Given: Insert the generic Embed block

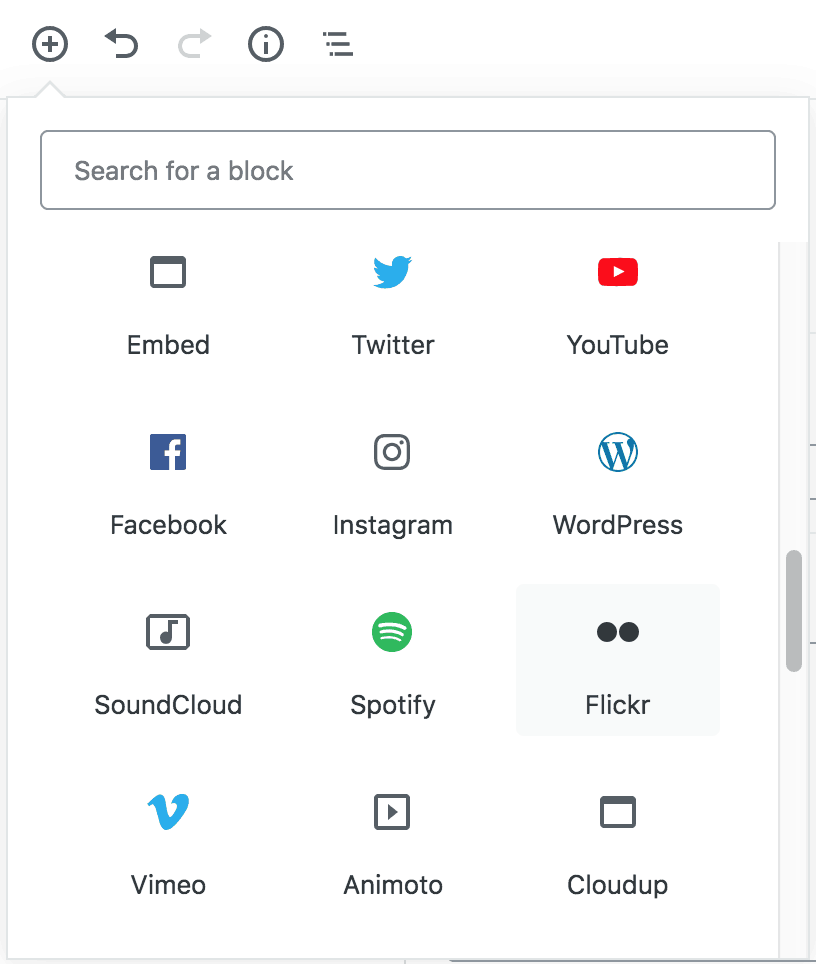Looking at the screenshot, I should pyautogui.click(x=168, y=300).
